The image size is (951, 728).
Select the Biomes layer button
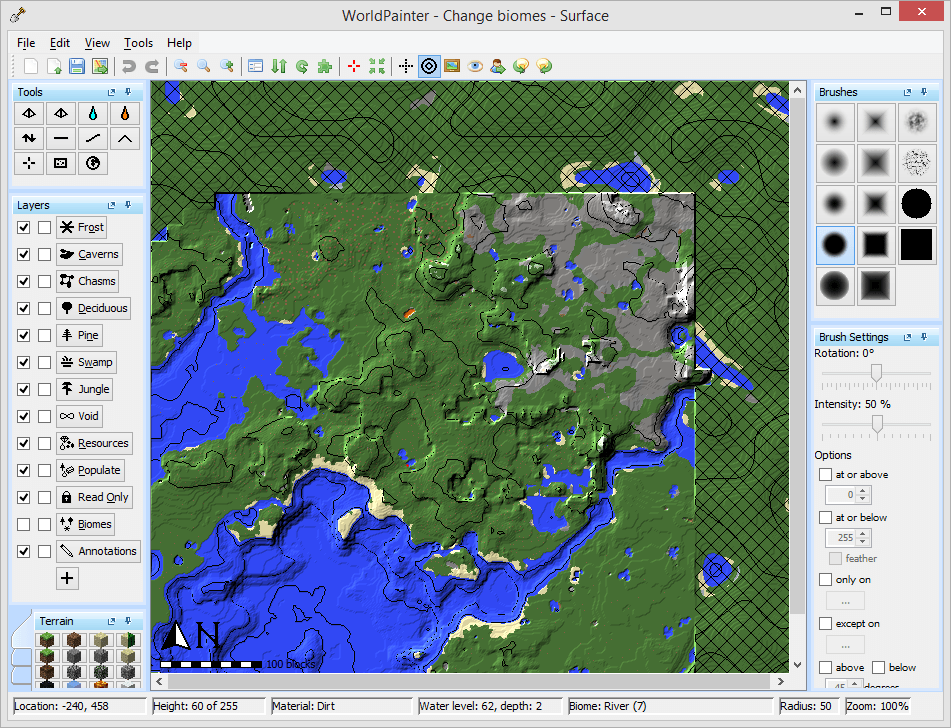pyautogui.click(x=86, y=524)
